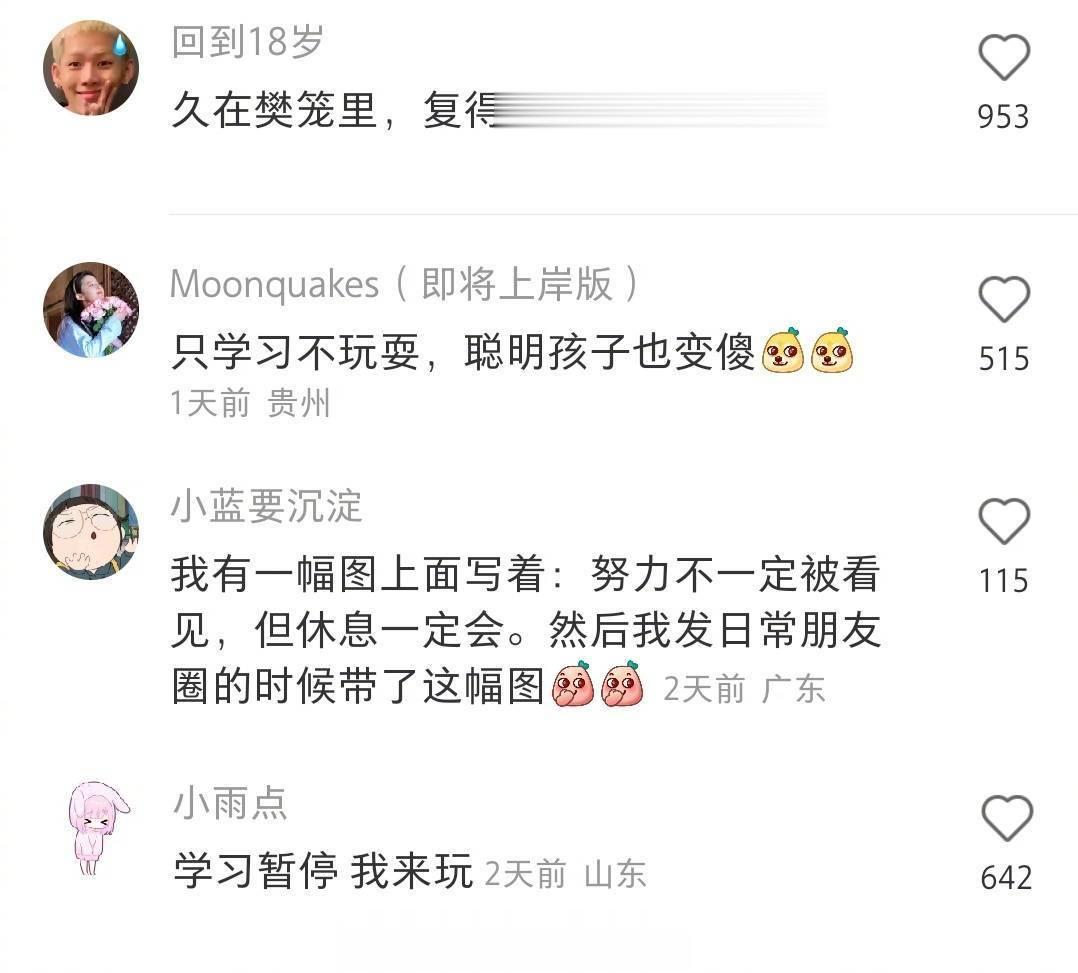Like 小雨点's comment with 642 likes

tap(1007, 818)
